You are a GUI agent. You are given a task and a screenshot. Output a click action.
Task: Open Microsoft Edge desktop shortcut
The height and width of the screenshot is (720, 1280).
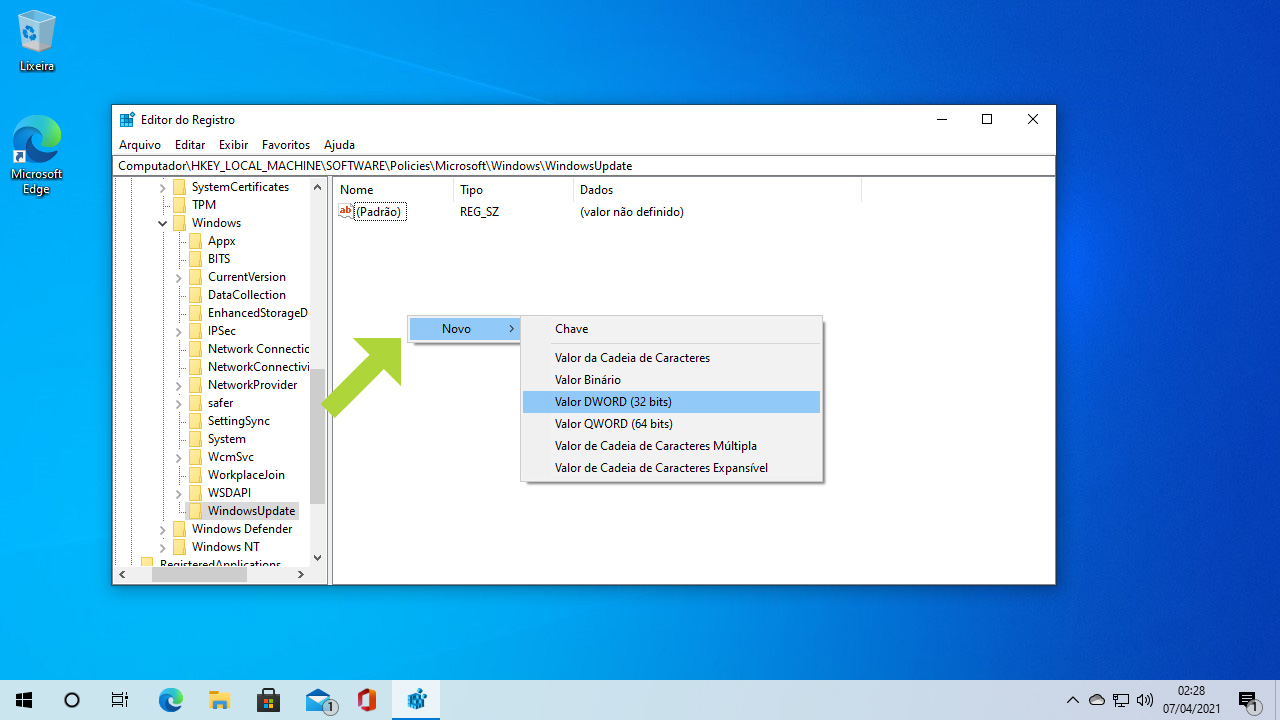pos(37,156)
